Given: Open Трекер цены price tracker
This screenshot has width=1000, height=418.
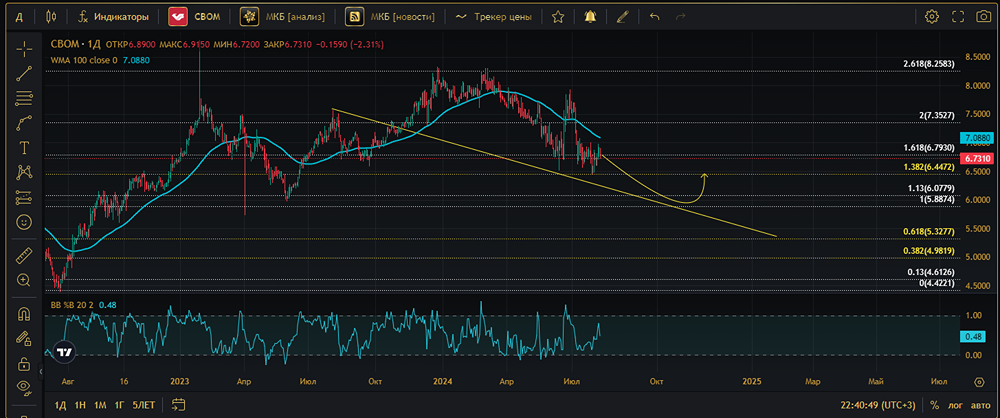Looking at the screenshot, I should click(494, 17).
